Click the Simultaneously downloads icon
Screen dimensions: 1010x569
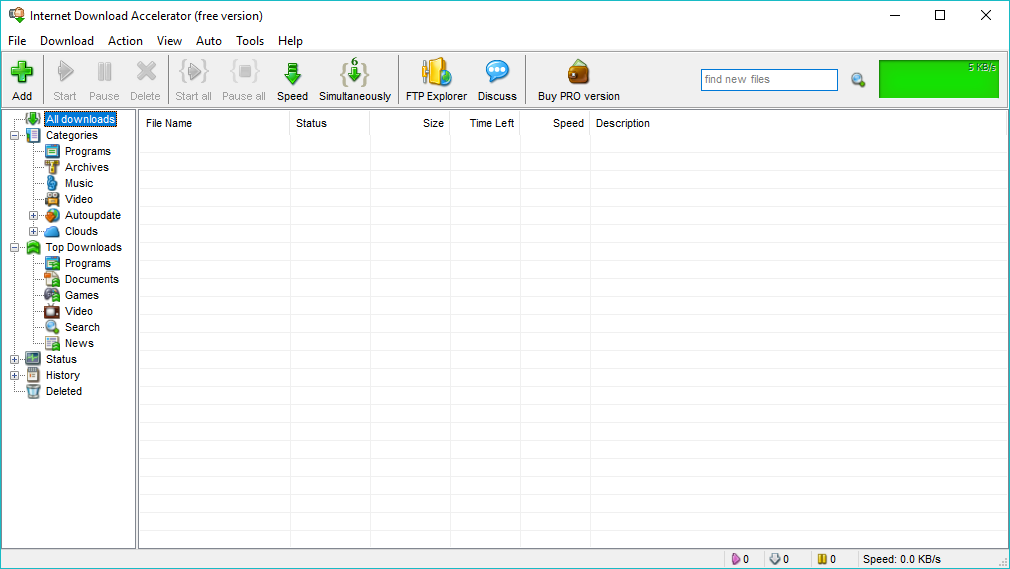pos(354,73)
